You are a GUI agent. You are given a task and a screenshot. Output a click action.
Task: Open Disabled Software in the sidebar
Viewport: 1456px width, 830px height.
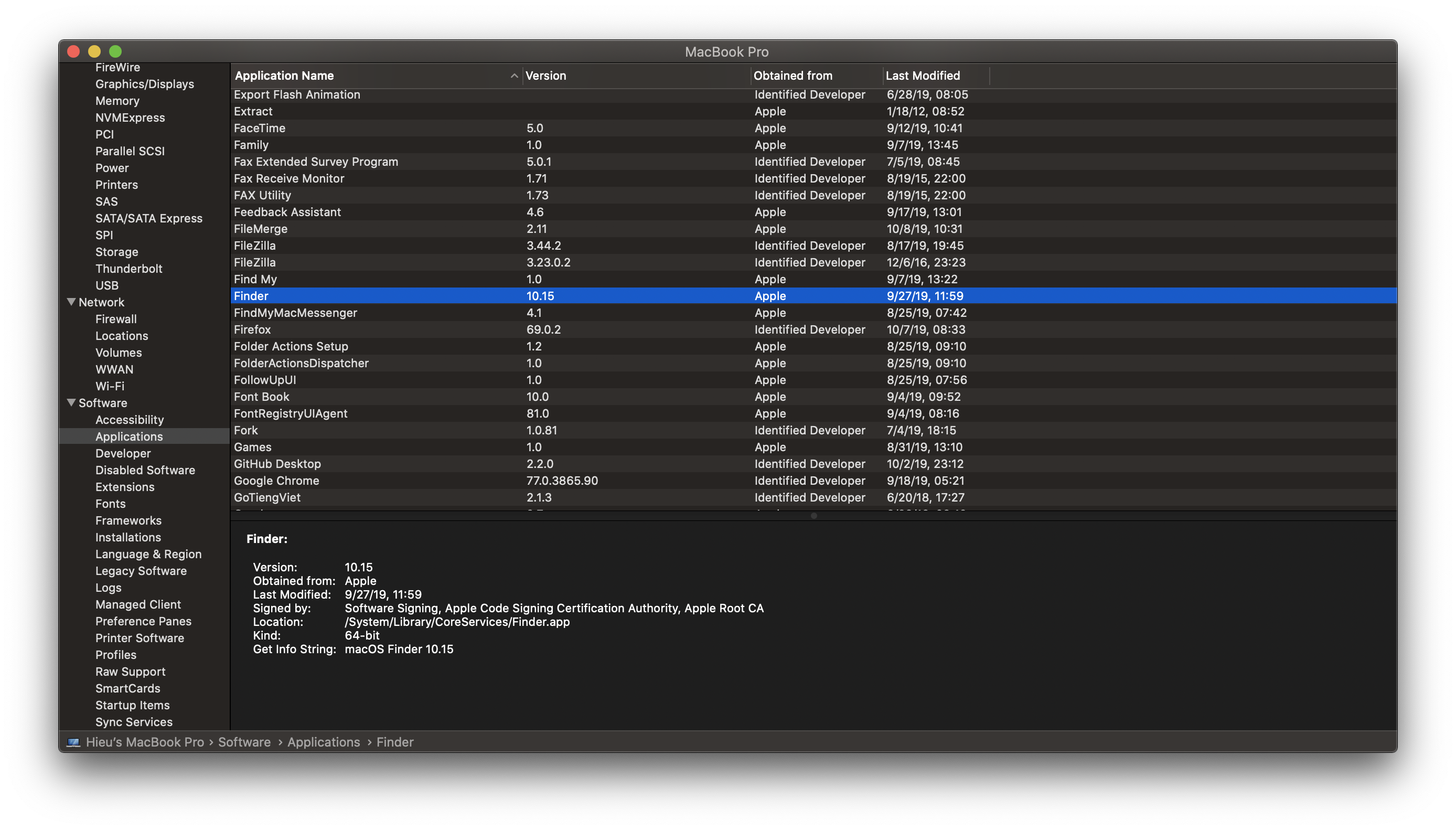[x=145, y=470]
